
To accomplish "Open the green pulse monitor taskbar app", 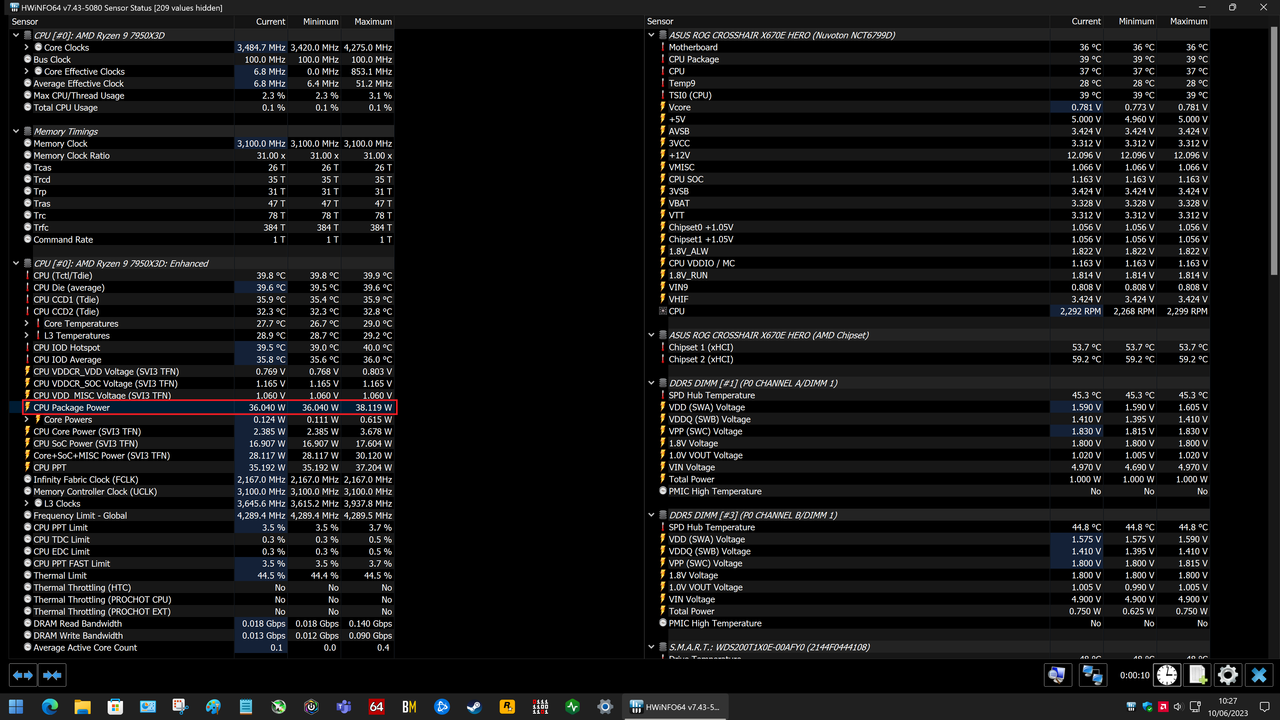I will (x=573, y=706).
